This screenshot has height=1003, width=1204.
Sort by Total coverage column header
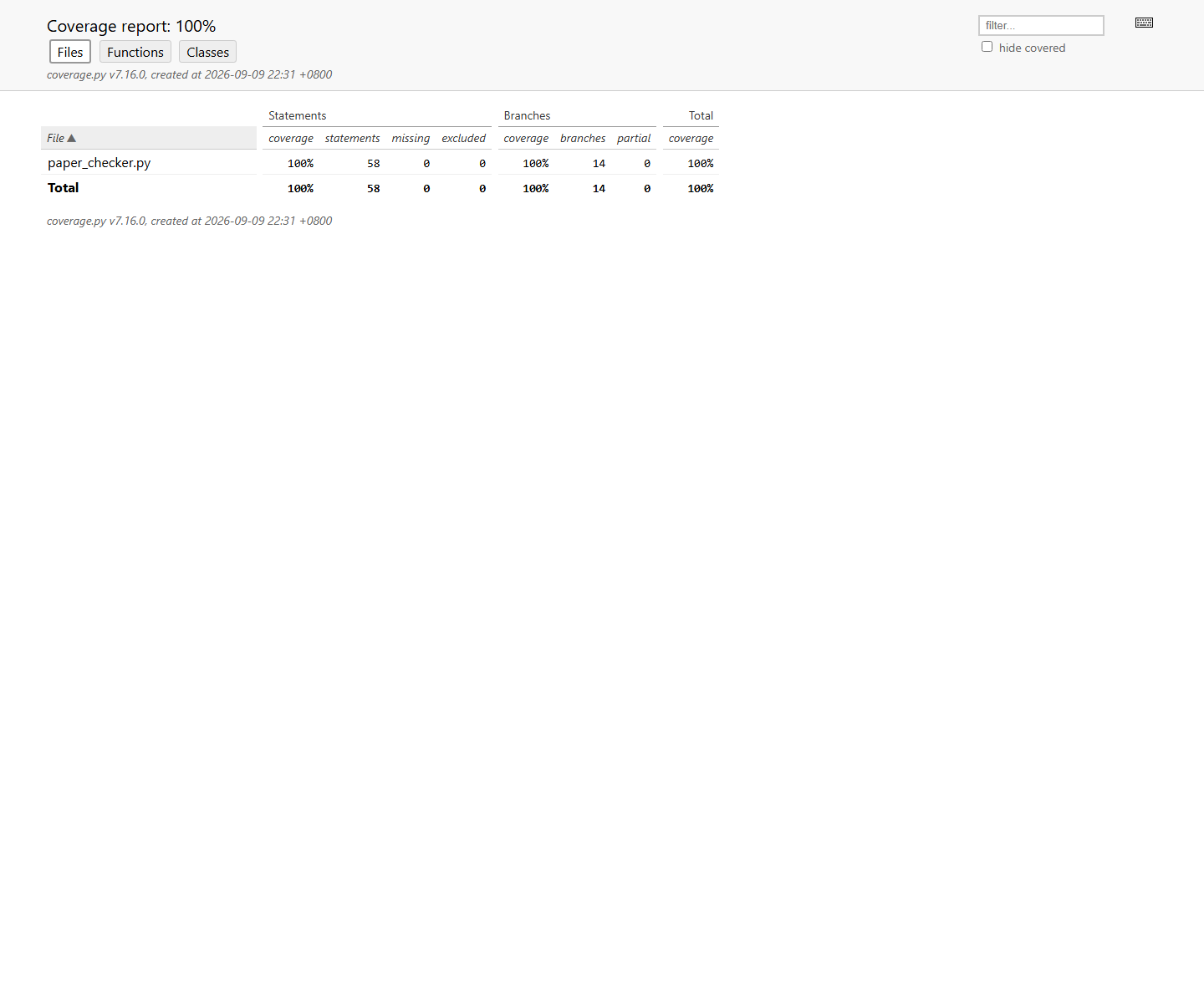pos(691,138)
